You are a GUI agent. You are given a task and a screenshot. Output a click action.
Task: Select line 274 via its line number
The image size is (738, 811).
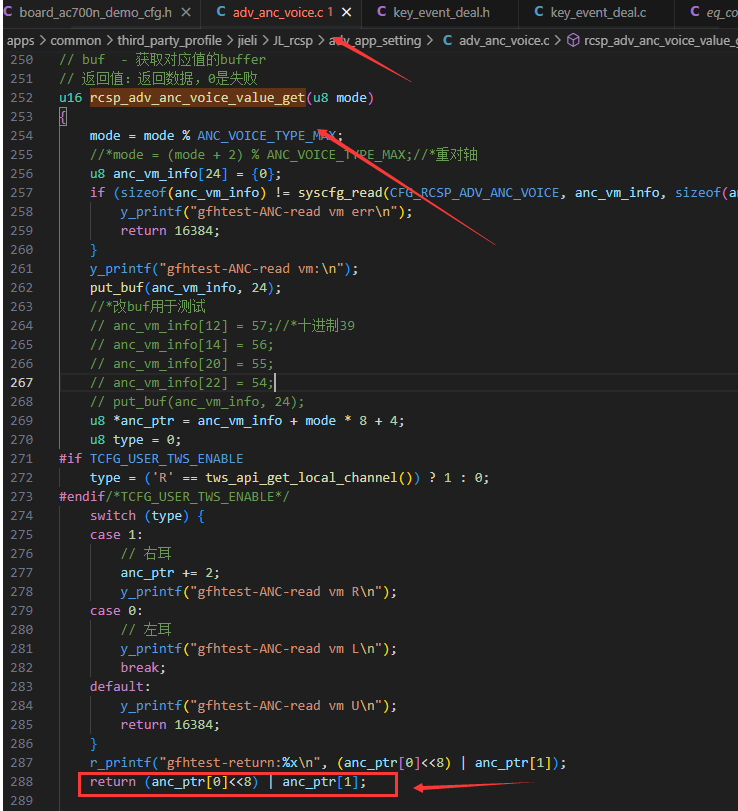[x=21, y=516]
